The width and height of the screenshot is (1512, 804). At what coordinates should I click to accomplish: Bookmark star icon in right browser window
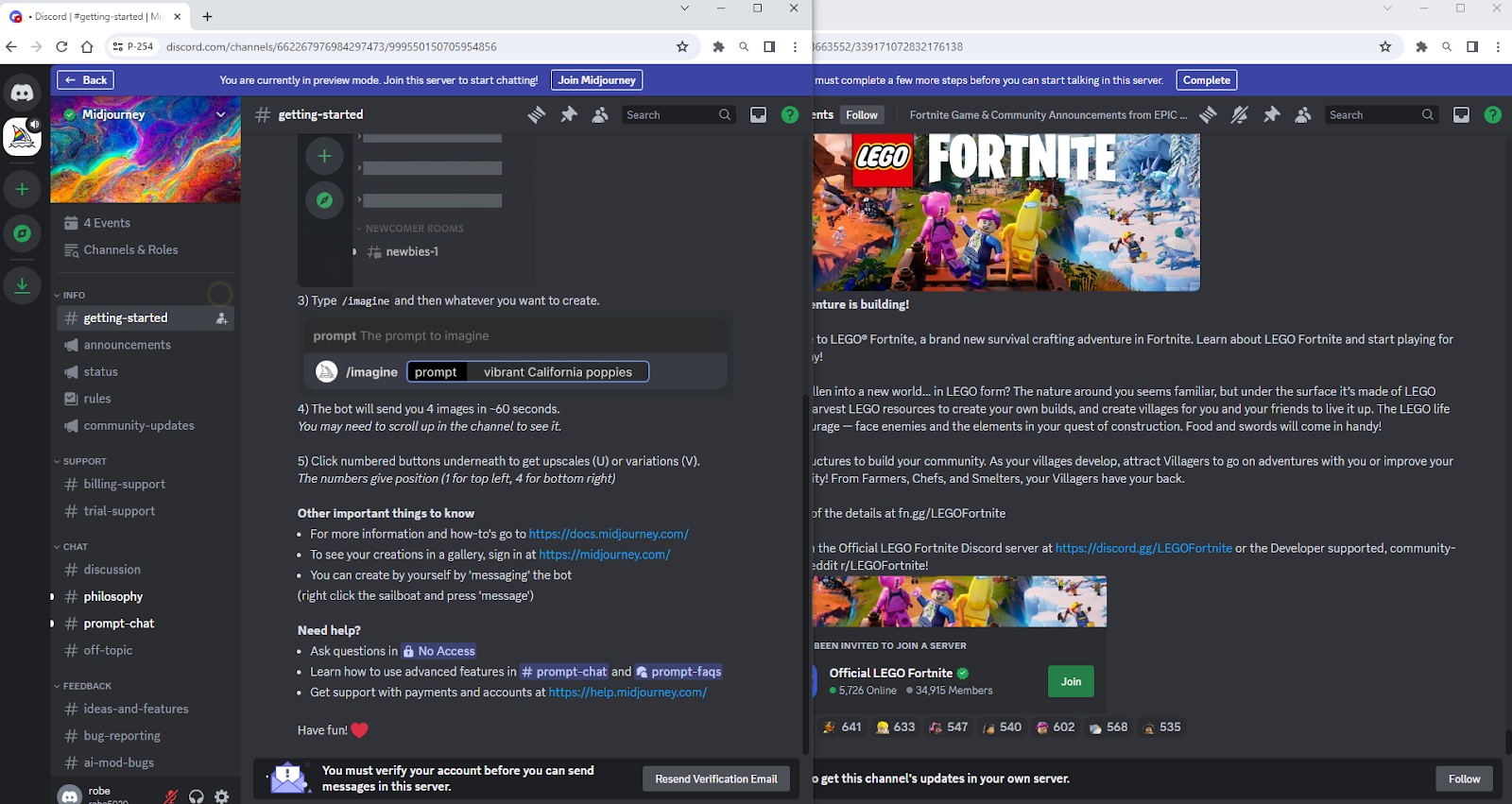(1385, 46)
